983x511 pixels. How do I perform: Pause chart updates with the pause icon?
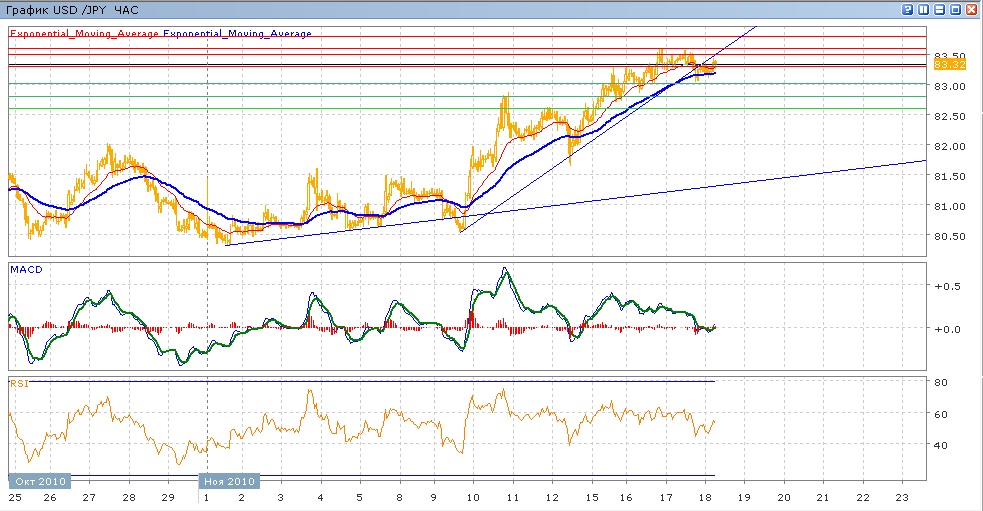(923, 9)
